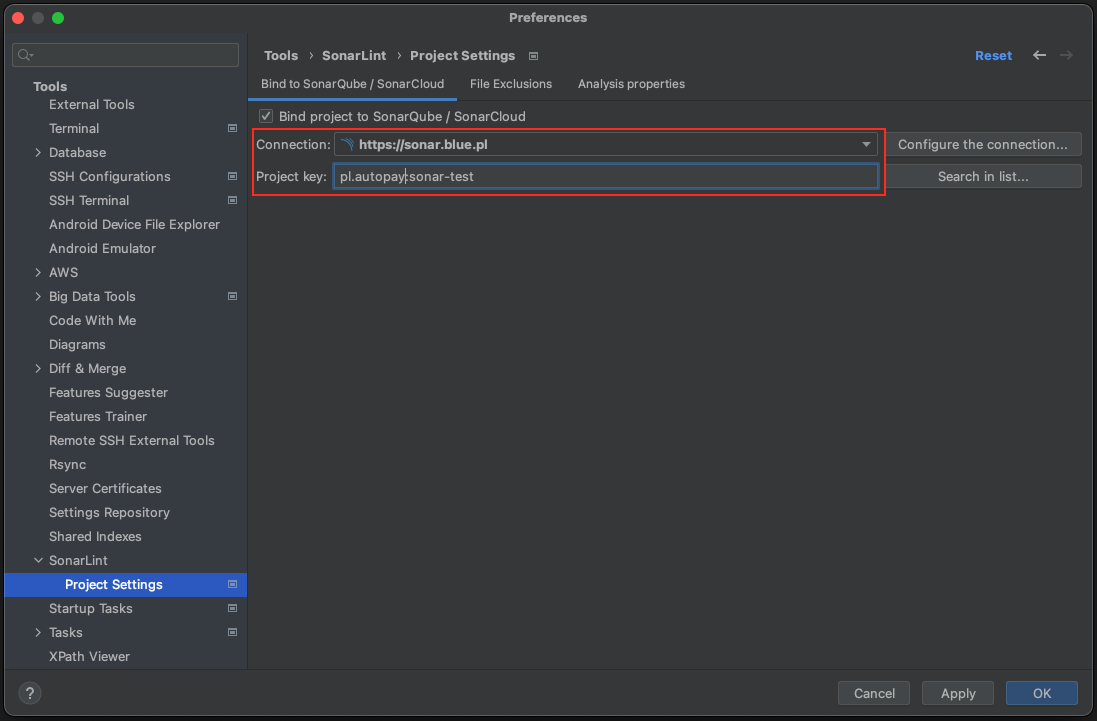Click the help question mark icon
Image resolution: width=1097 pixels, height=721 pixels.
30,693
